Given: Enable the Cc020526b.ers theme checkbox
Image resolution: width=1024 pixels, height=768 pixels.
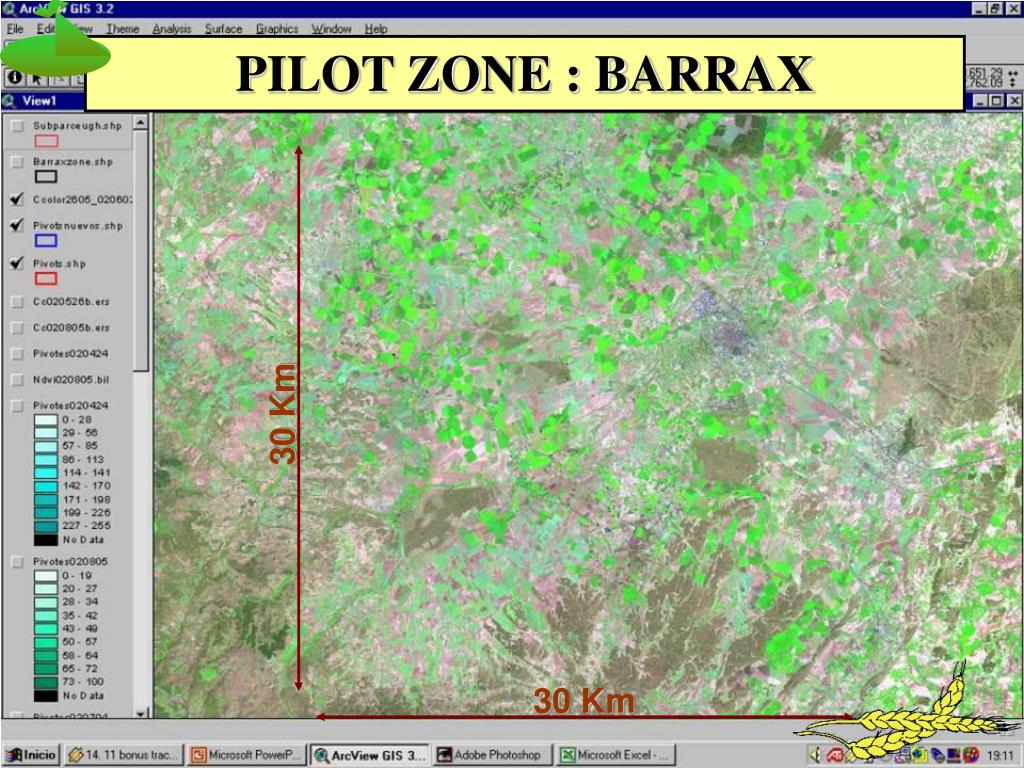Looking at the screenshot, I should coord(18,302).
